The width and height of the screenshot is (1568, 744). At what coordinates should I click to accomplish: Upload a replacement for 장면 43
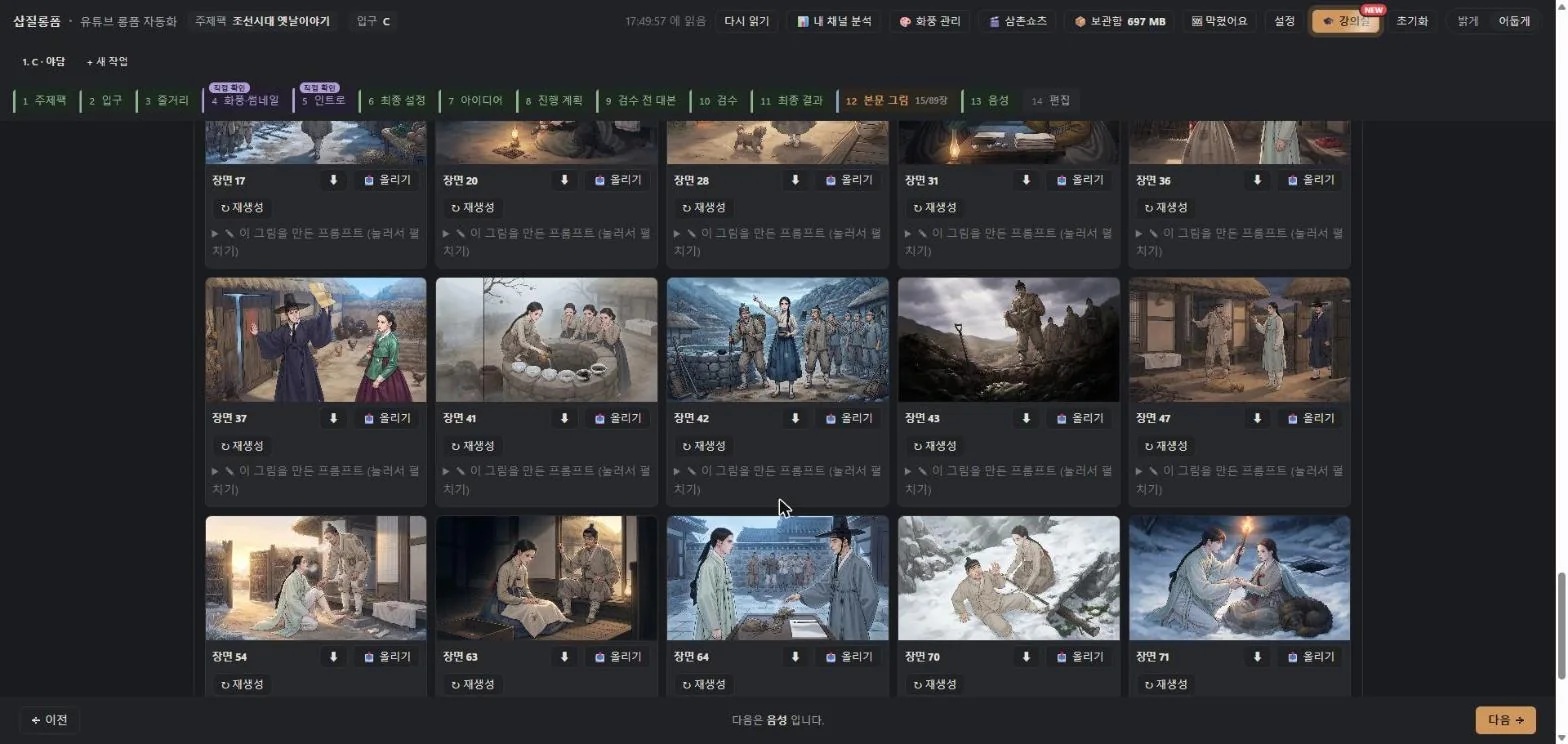pyautogui.click(x=1079, y=418)
